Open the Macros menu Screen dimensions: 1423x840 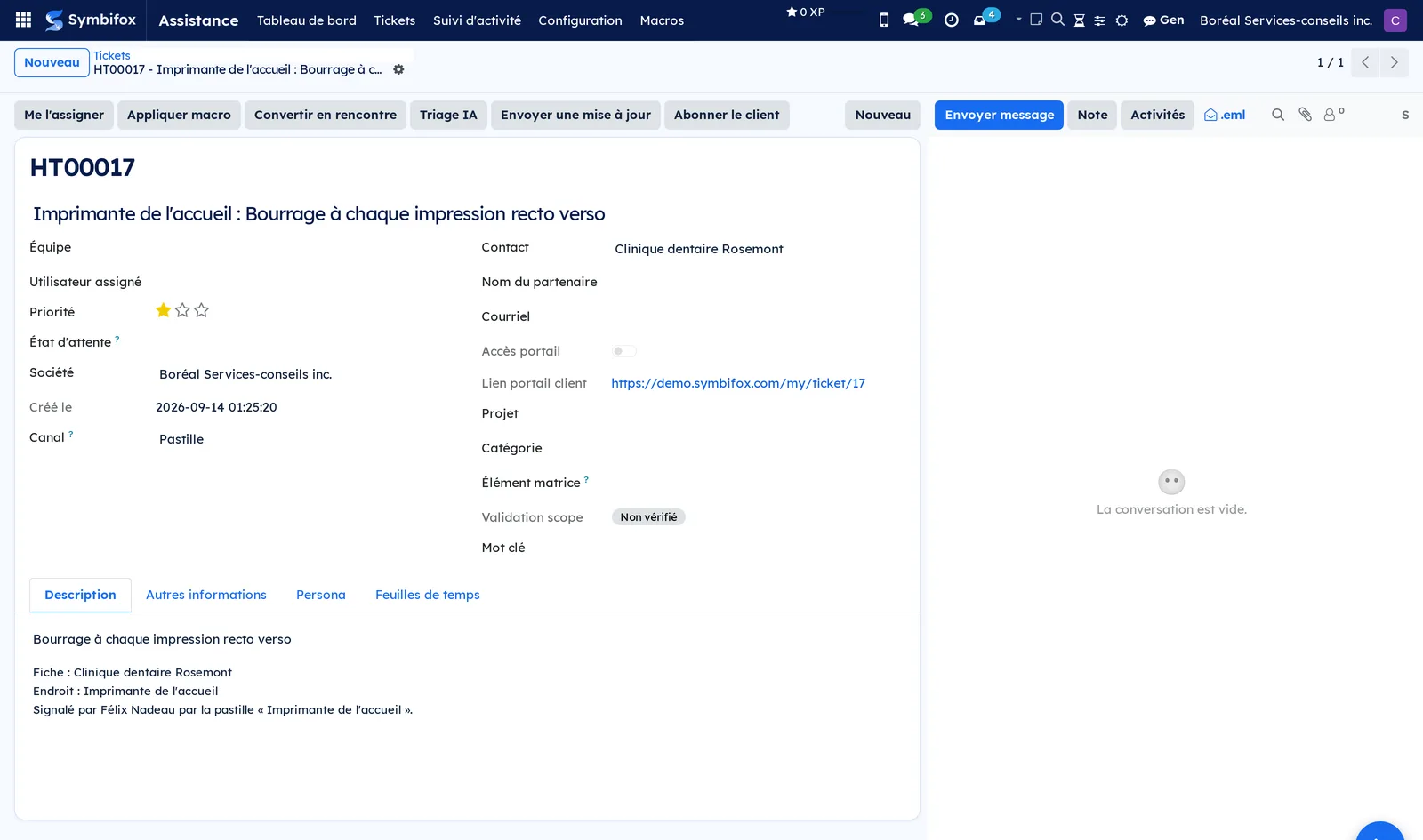(662, 20)
